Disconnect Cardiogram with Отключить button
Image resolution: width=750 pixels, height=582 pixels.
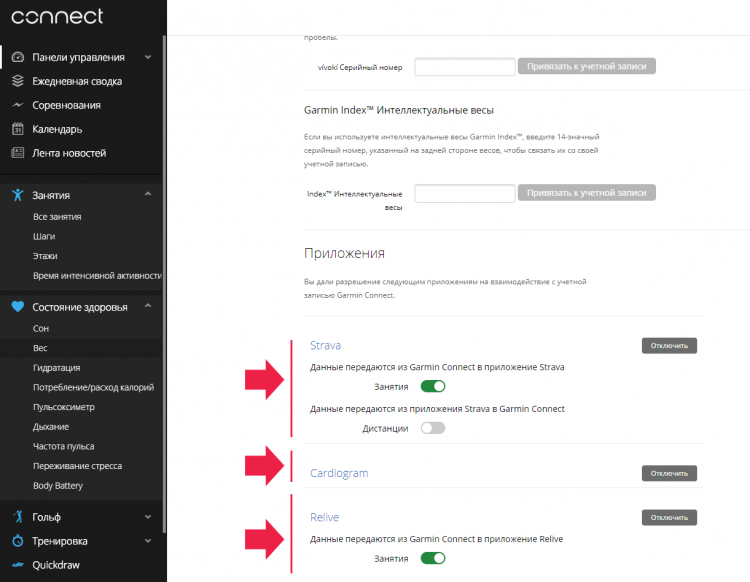point(669,473)
